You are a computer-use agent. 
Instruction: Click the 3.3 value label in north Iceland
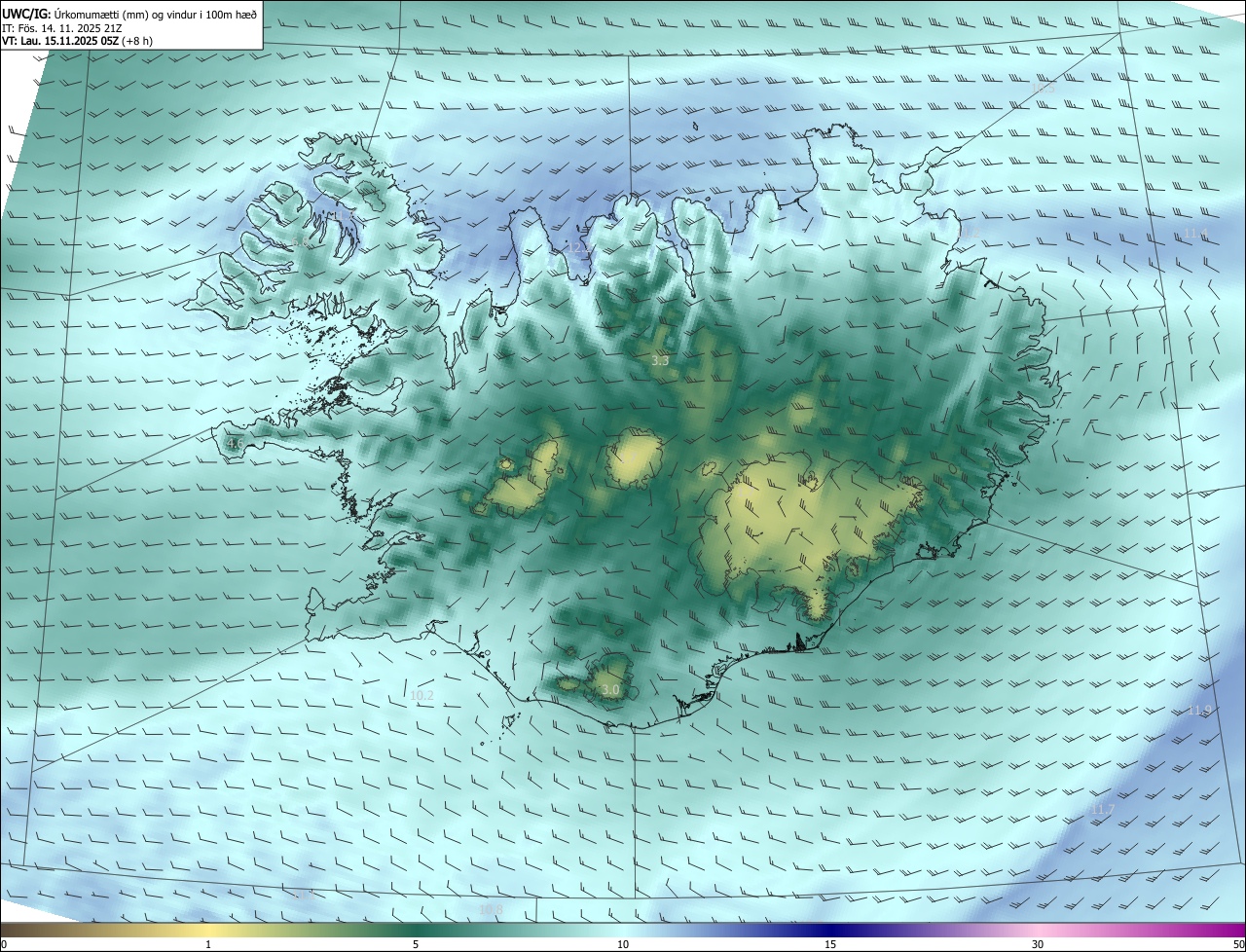click(660, 361)
